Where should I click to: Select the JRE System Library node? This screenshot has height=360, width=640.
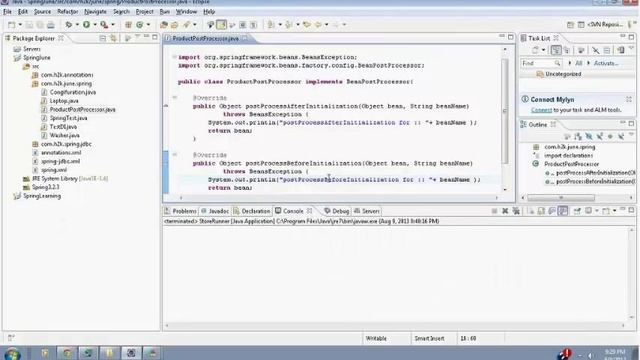pos(69,179)
